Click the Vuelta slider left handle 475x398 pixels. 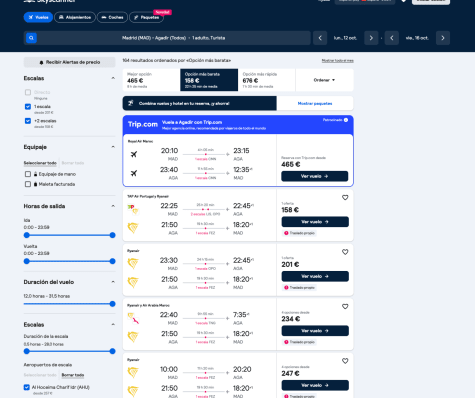[27, 261]
